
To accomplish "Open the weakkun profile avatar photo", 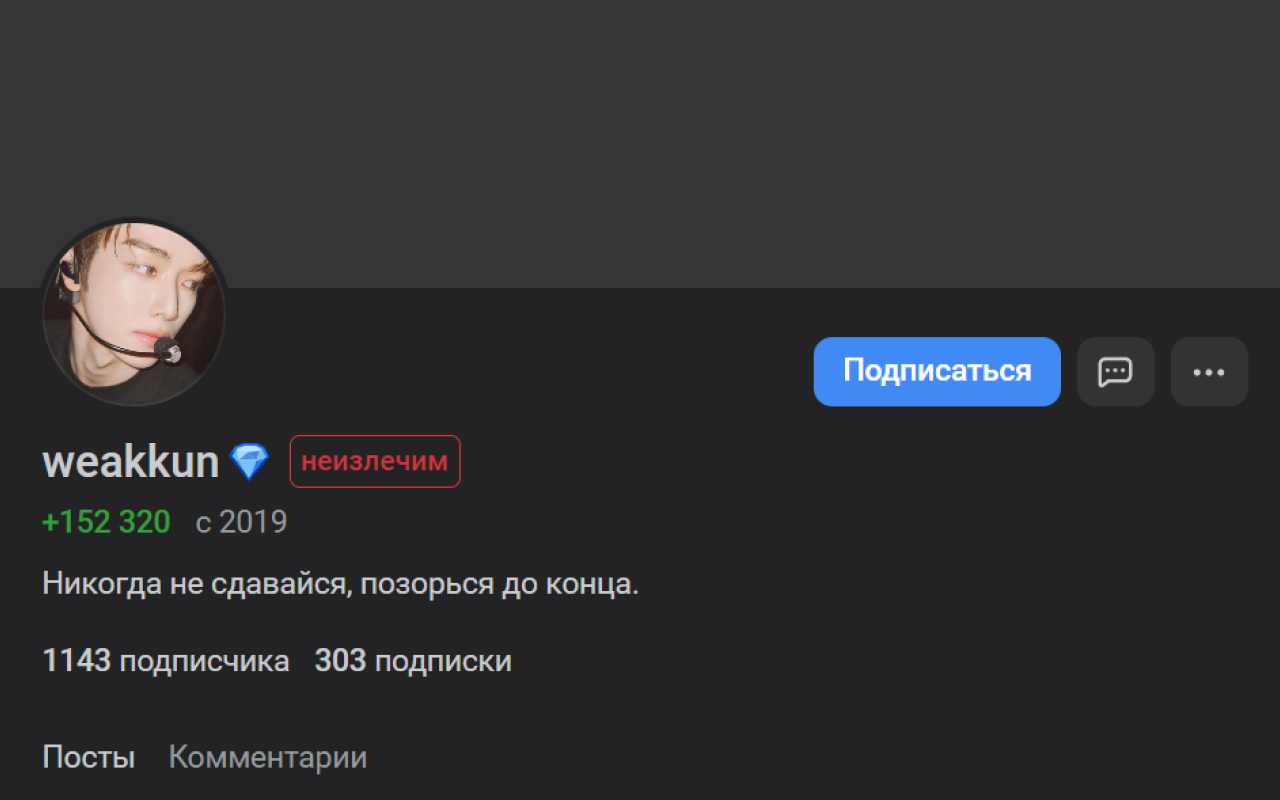I will 134,312.
